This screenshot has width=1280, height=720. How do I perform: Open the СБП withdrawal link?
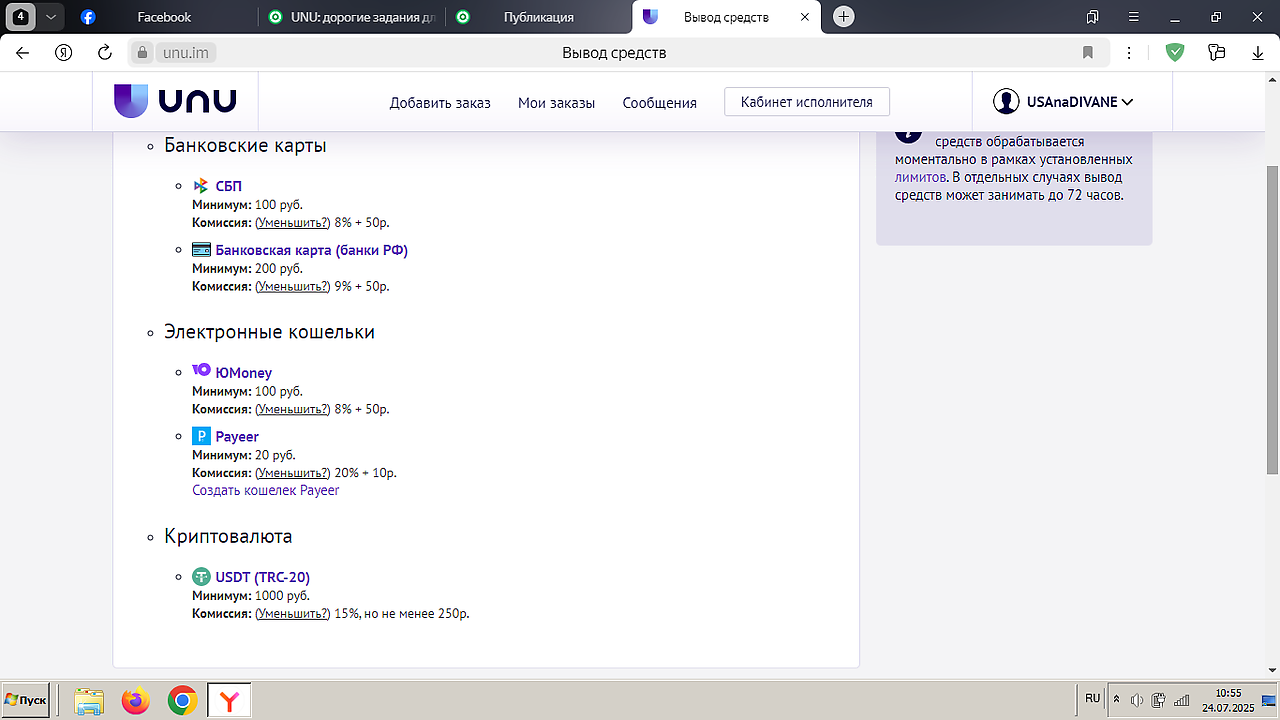click(229, 186)
